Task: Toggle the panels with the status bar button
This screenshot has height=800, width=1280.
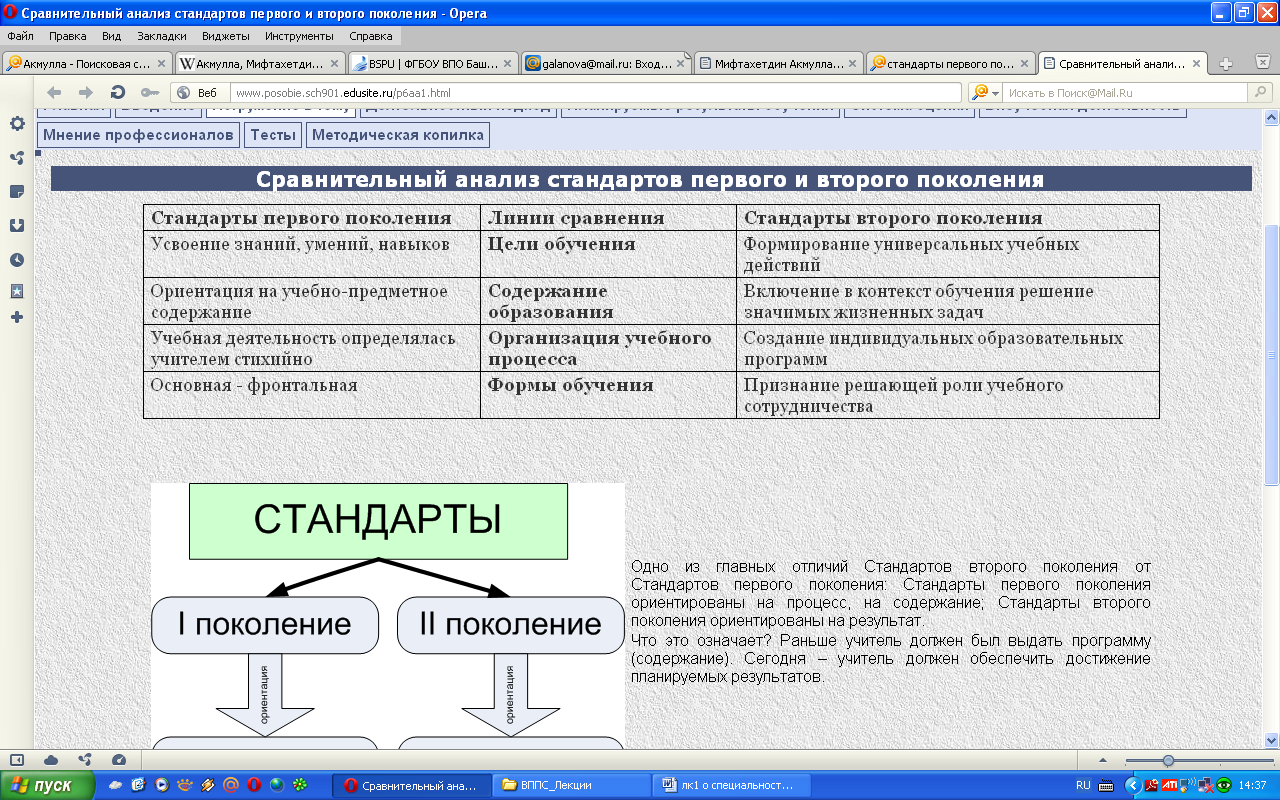Action: [x=17, y=759]
